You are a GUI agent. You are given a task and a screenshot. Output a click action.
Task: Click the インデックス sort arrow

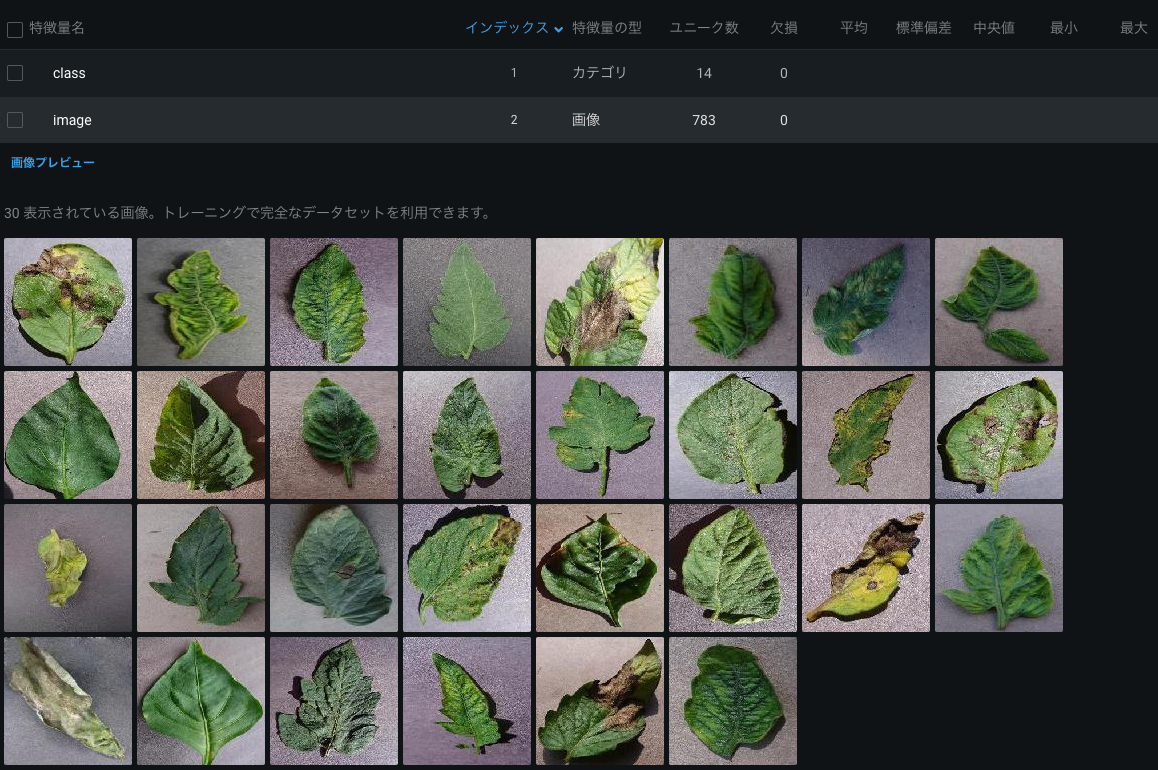click(x=558, y=29)
